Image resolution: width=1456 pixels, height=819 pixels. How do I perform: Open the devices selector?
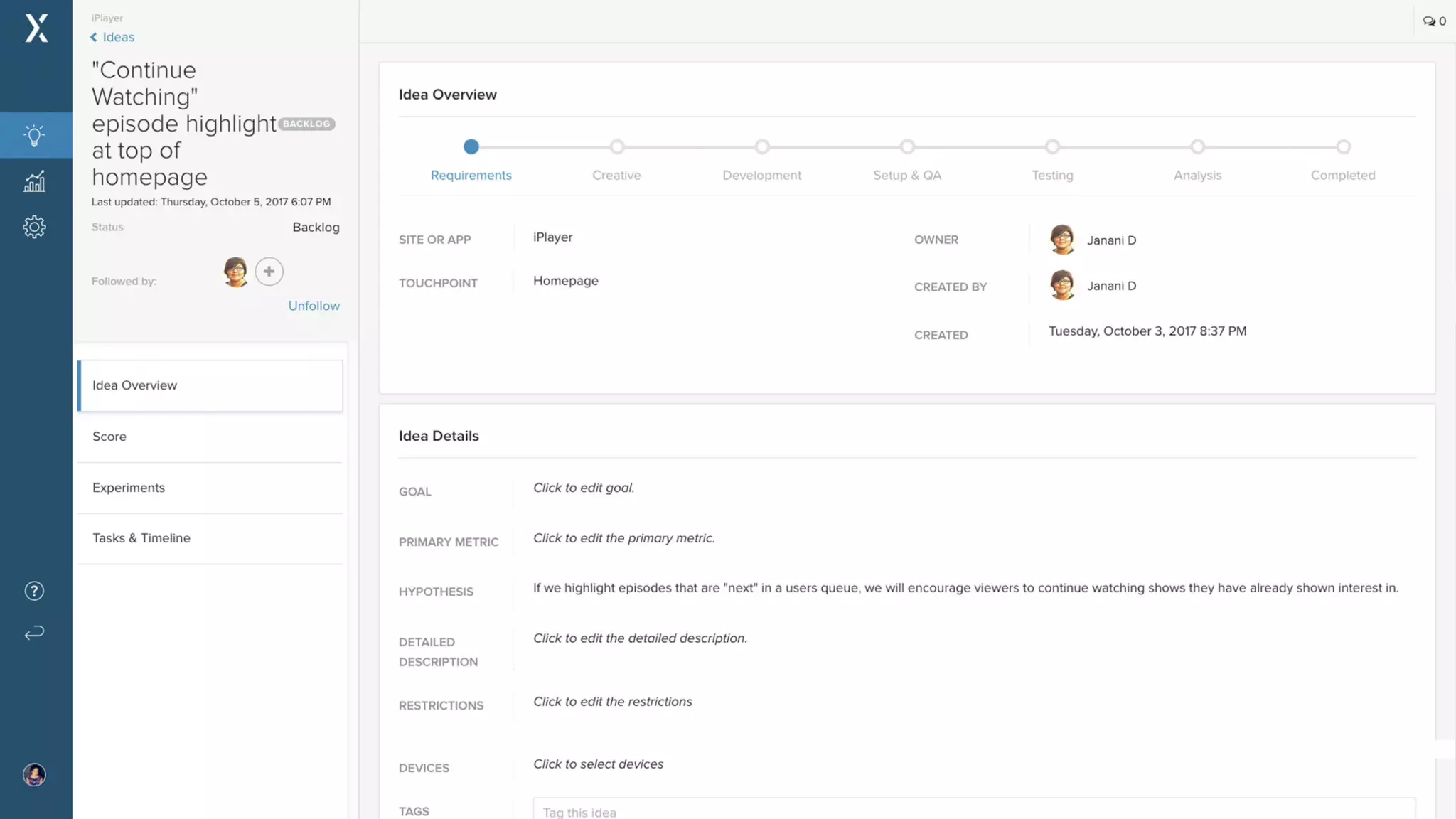tap(598, 764)
